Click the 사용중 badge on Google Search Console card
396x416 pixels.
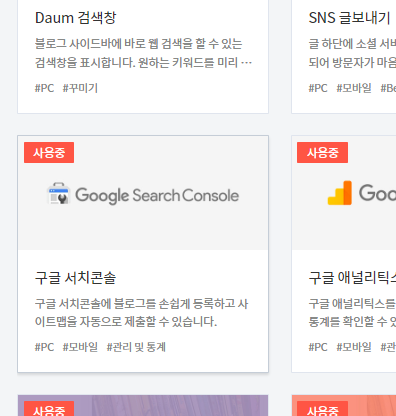point(49,153)
